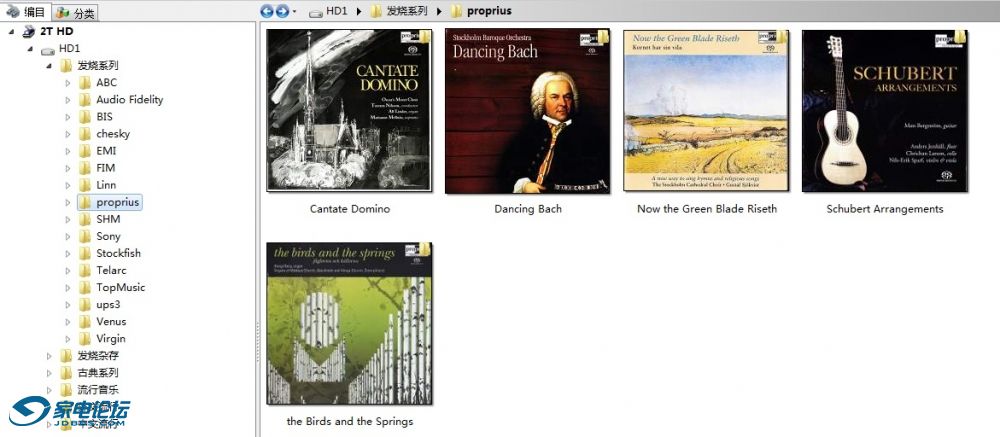
Task: Select the 'Cantate Domino' caption text
Action: tap(349, 209)
